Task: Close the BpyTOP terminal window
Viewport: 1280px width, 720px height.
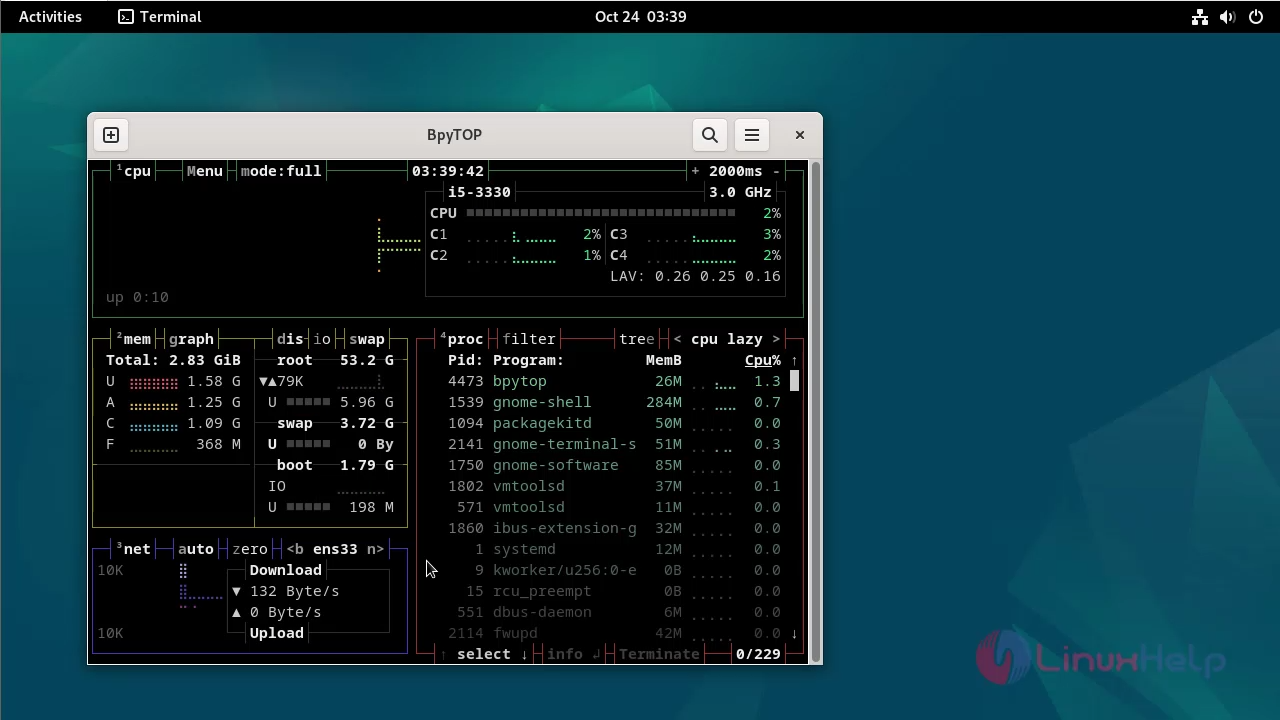Action: 800,135
